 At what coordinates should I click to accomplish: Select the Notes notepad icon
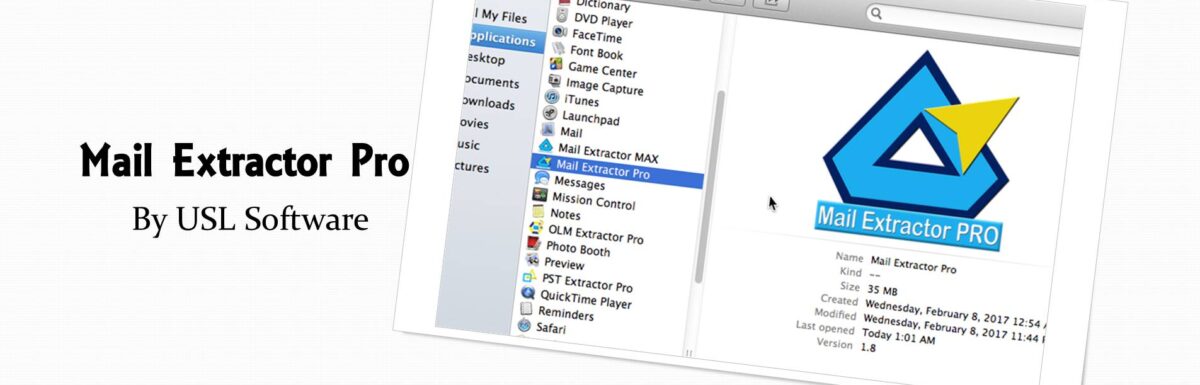click(538, 210)
